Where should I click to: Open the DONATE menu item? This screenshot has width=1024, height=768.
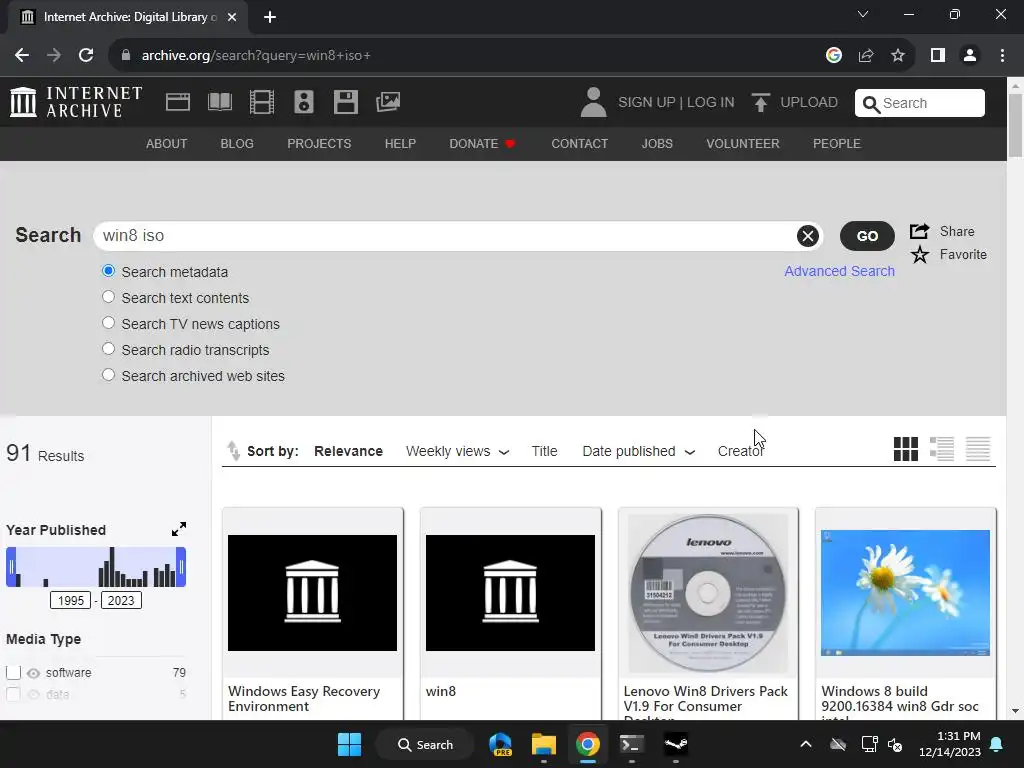(483, 144)
